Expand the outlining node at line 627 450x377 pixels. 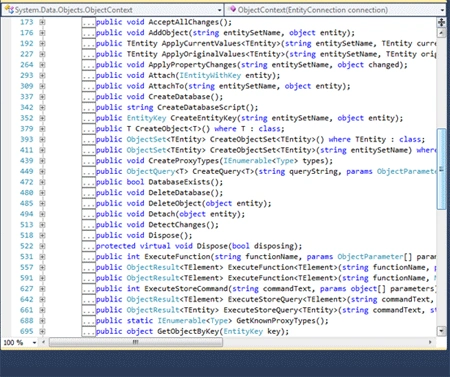[42, 289]
